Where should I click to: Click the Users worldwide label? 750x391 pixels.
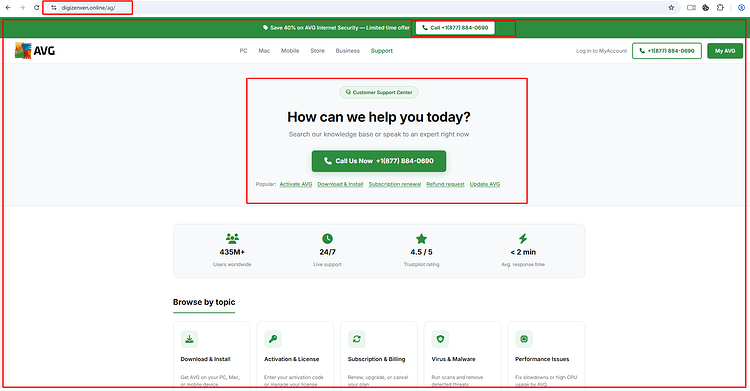coord(232,264)
